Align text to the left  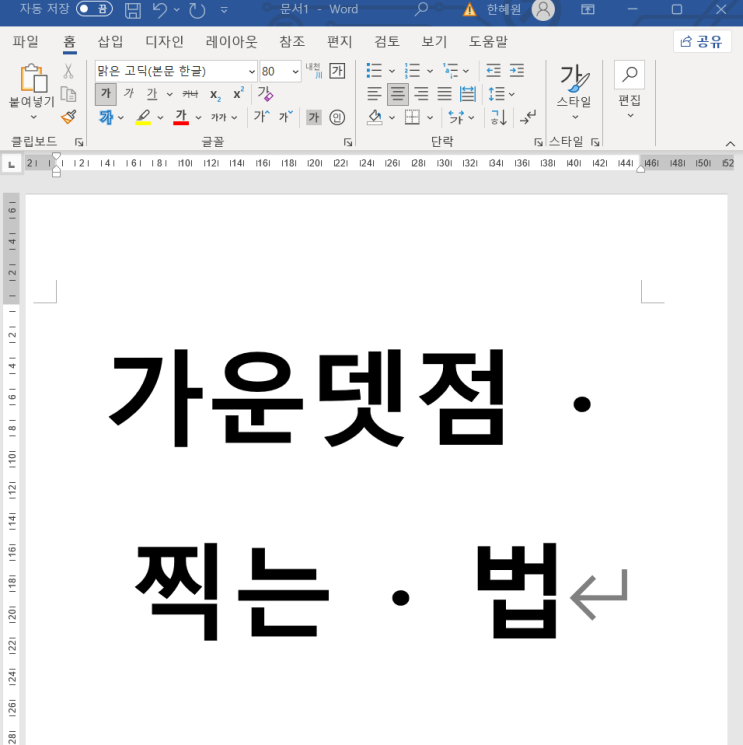(374, 94)
